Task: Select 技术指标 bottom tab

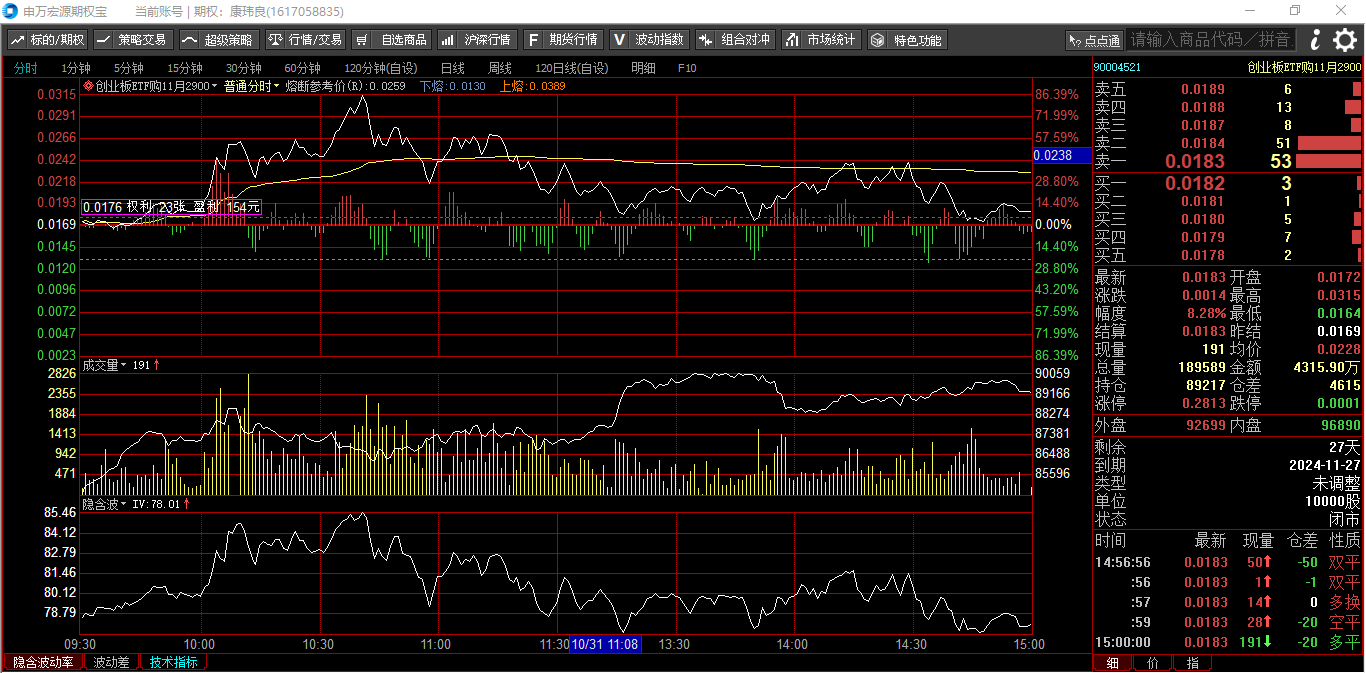Action: (x=174, y=662)
